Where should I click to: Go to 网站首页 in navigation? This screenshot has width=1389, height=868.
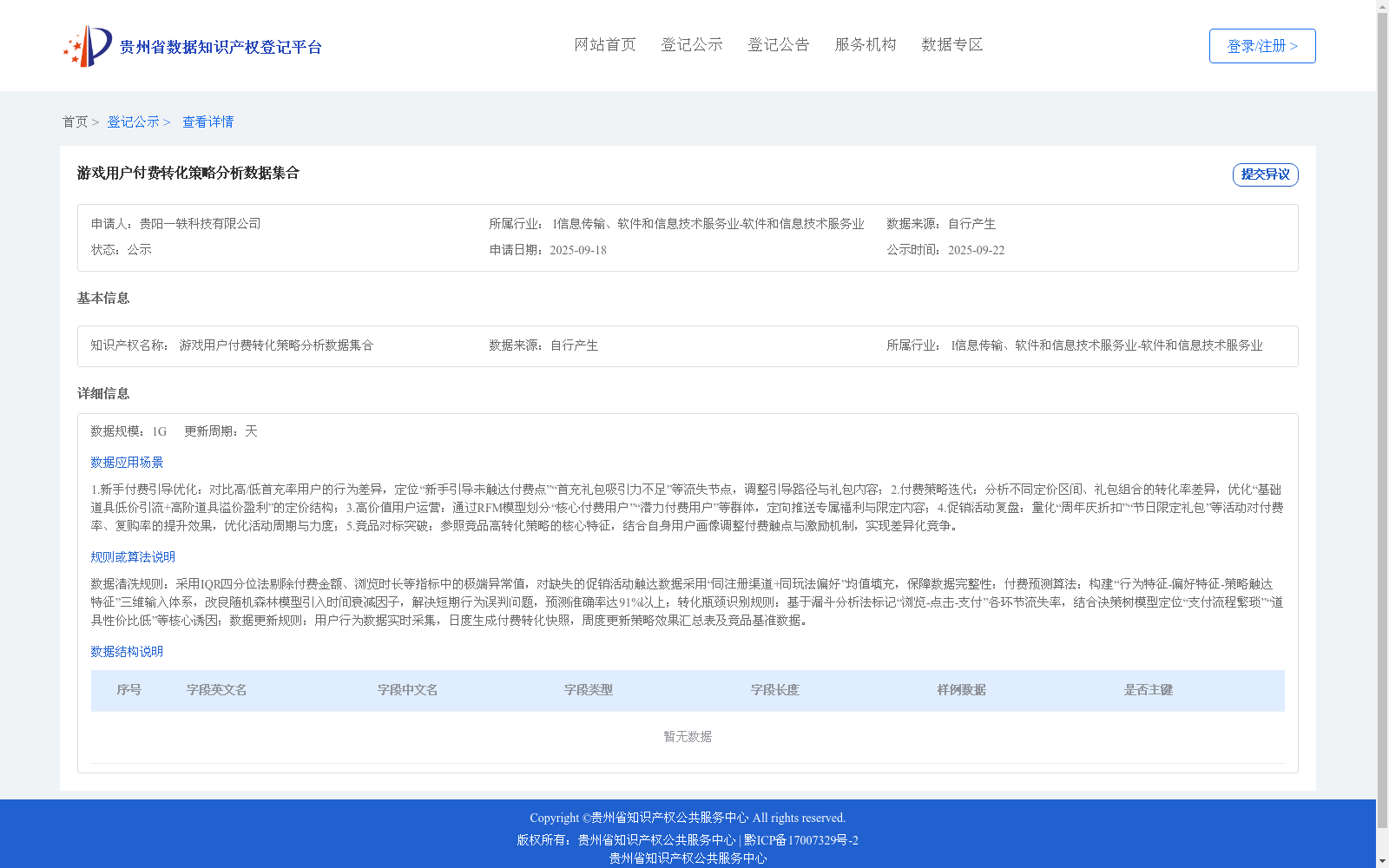coord(605,44)
